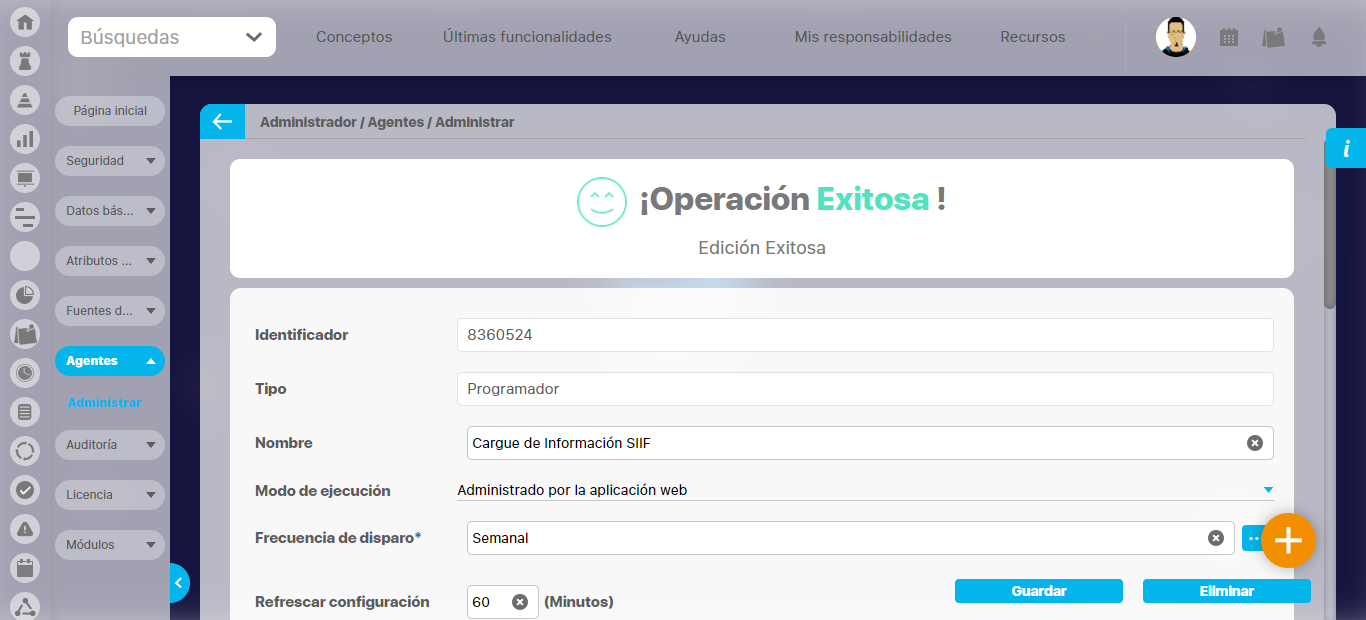Click the pinned notes icon in top bar
This screenshot has width=1366, height=620.
pyautogui.click(x=1273, y=38)
